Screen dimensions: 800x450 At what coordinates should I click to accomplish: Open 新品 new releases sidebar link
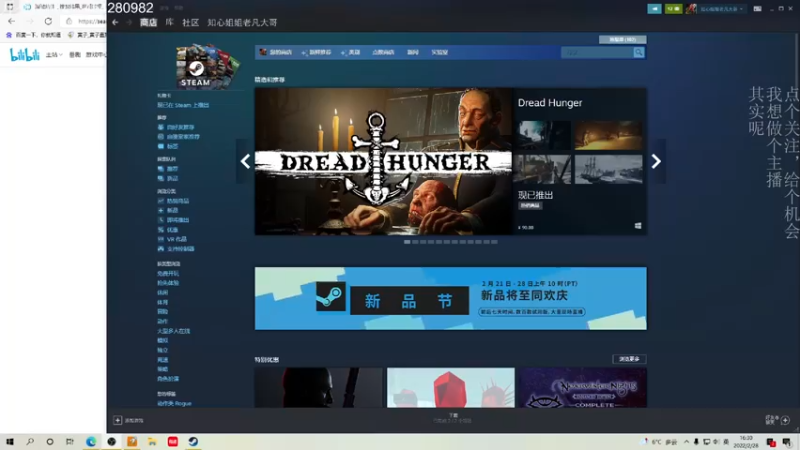[168, 210]
